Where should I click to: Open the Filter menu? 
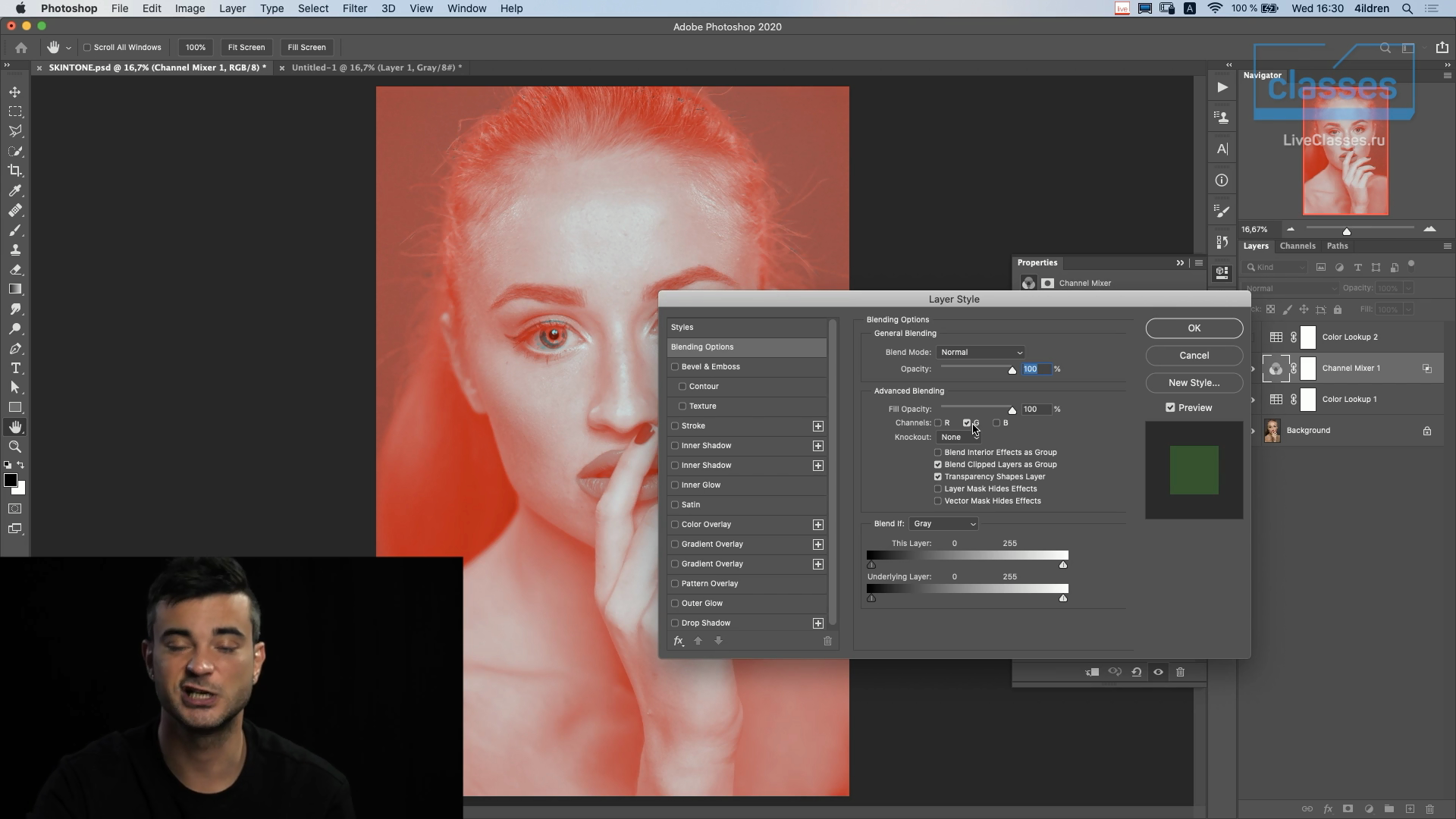click(354, 8)
